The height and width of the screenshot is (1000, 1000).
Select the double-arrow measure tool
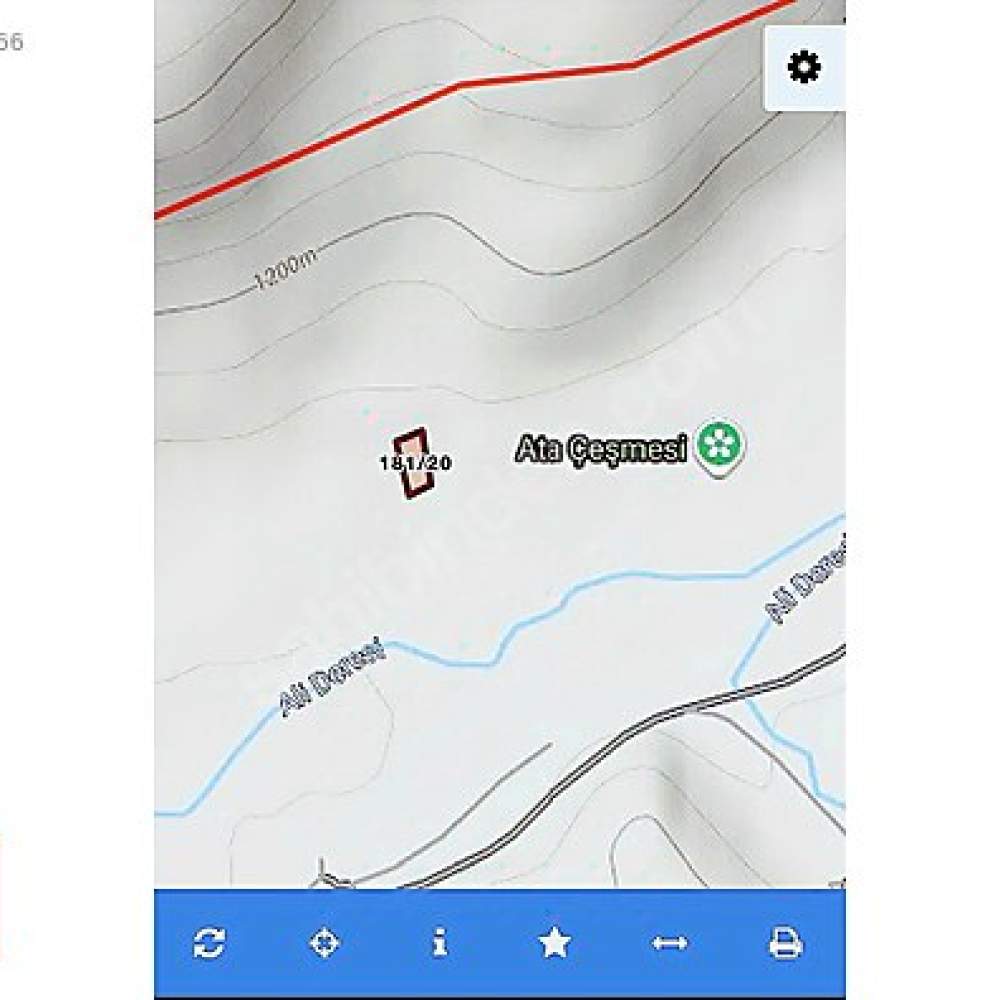pos(670,943)
